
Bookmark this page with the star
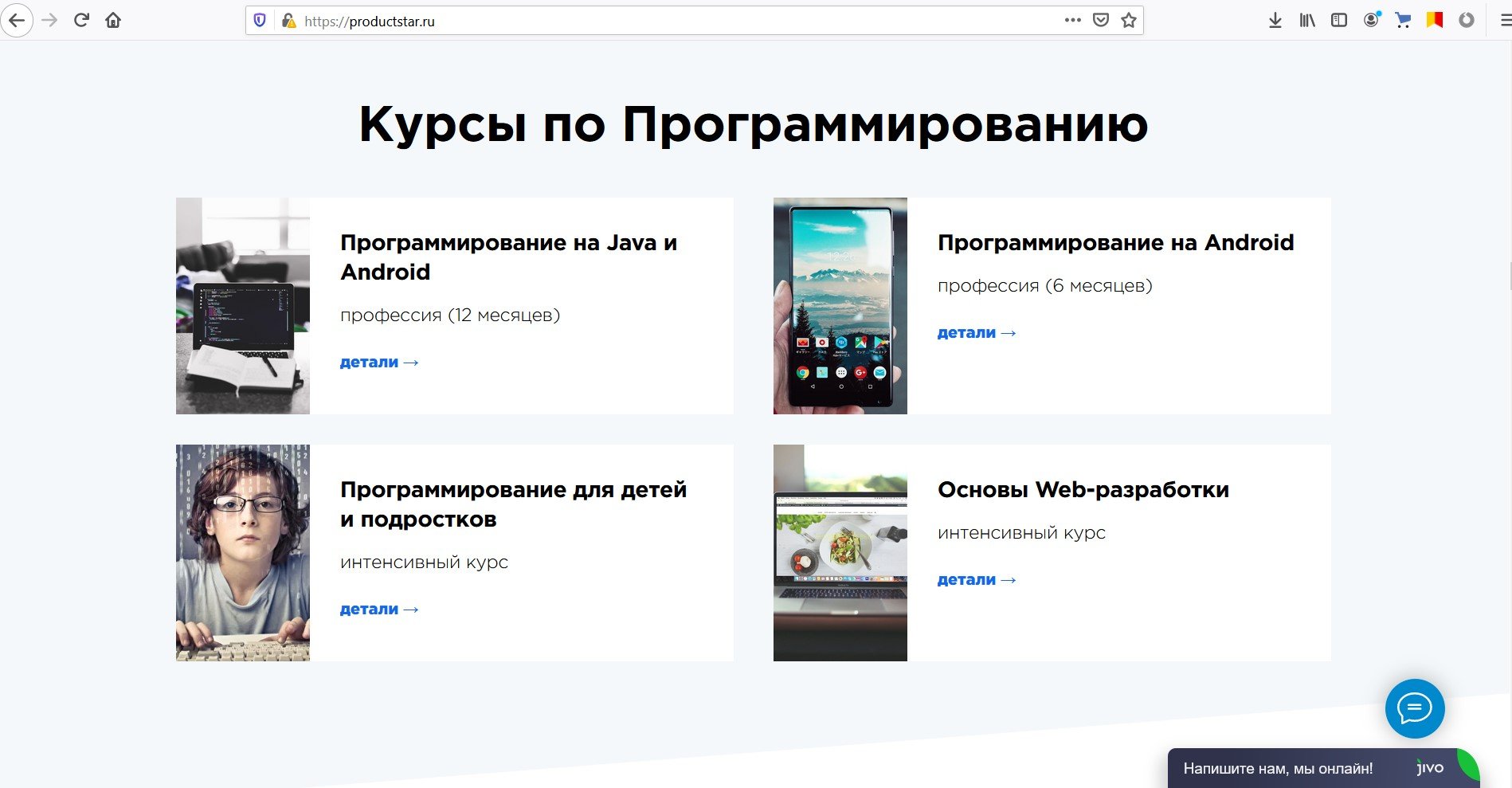[x=1129, y=21]
